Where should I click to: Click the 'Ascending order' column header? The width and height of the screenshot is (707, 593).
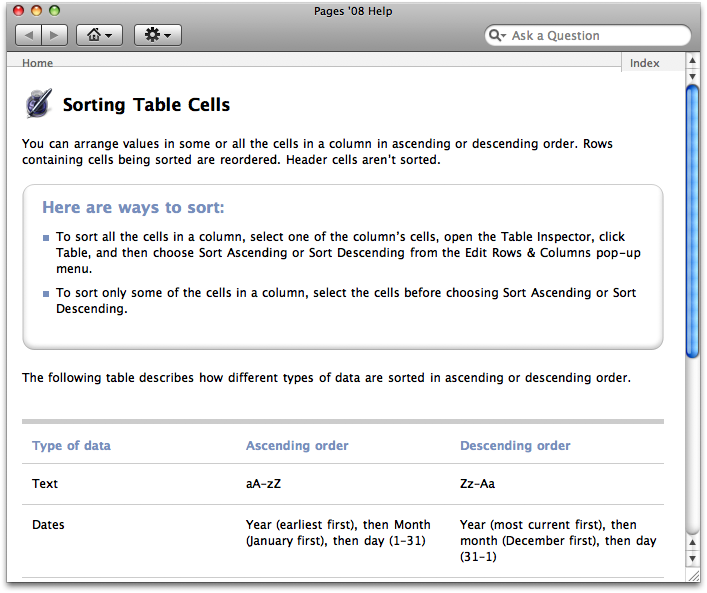297,446
